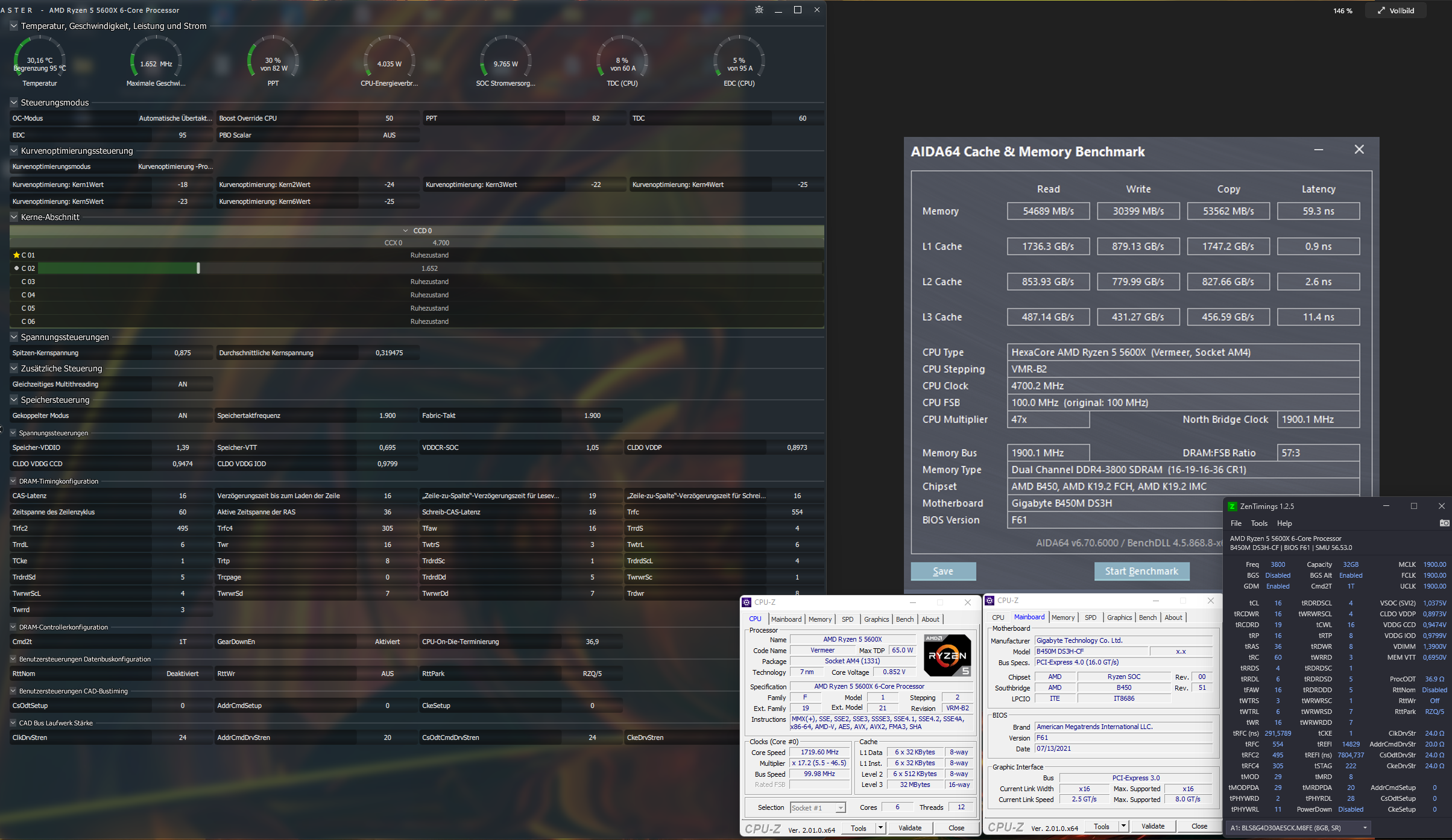This screenshot has width=1452, height=840.
Task: Collapse the CCD 0 core group
Action: coord(406,231)
